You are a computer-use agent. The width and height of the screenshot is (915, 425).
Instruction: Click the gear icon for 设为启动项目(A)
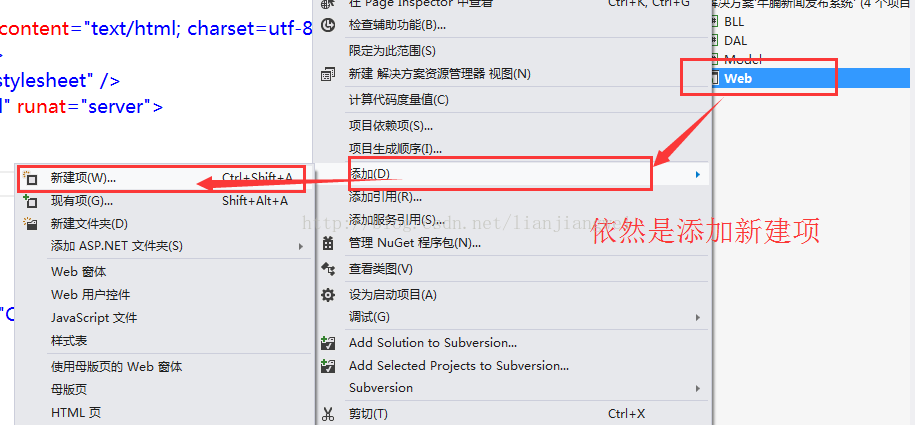click(329, 295)
